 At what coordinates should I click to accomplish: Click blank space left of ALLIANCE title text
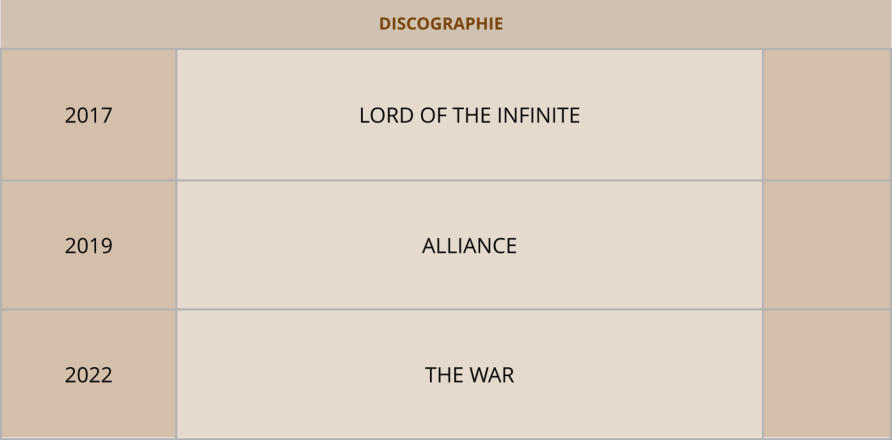[x=290, y=245]
